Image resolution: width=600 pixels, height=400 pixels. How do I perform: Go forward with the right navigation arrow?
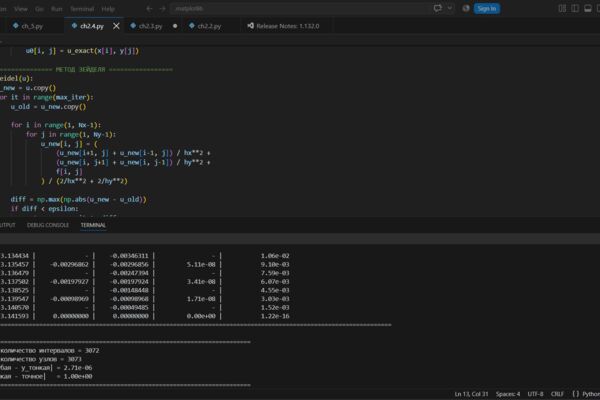coord(163,8)
